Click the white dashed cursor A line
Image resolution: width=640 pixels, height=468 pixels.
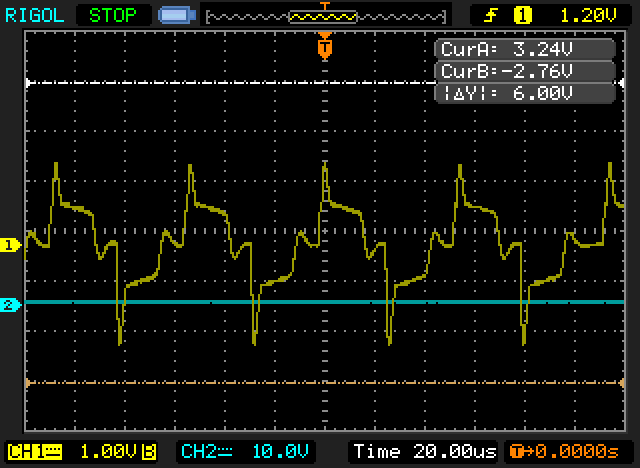200,83
